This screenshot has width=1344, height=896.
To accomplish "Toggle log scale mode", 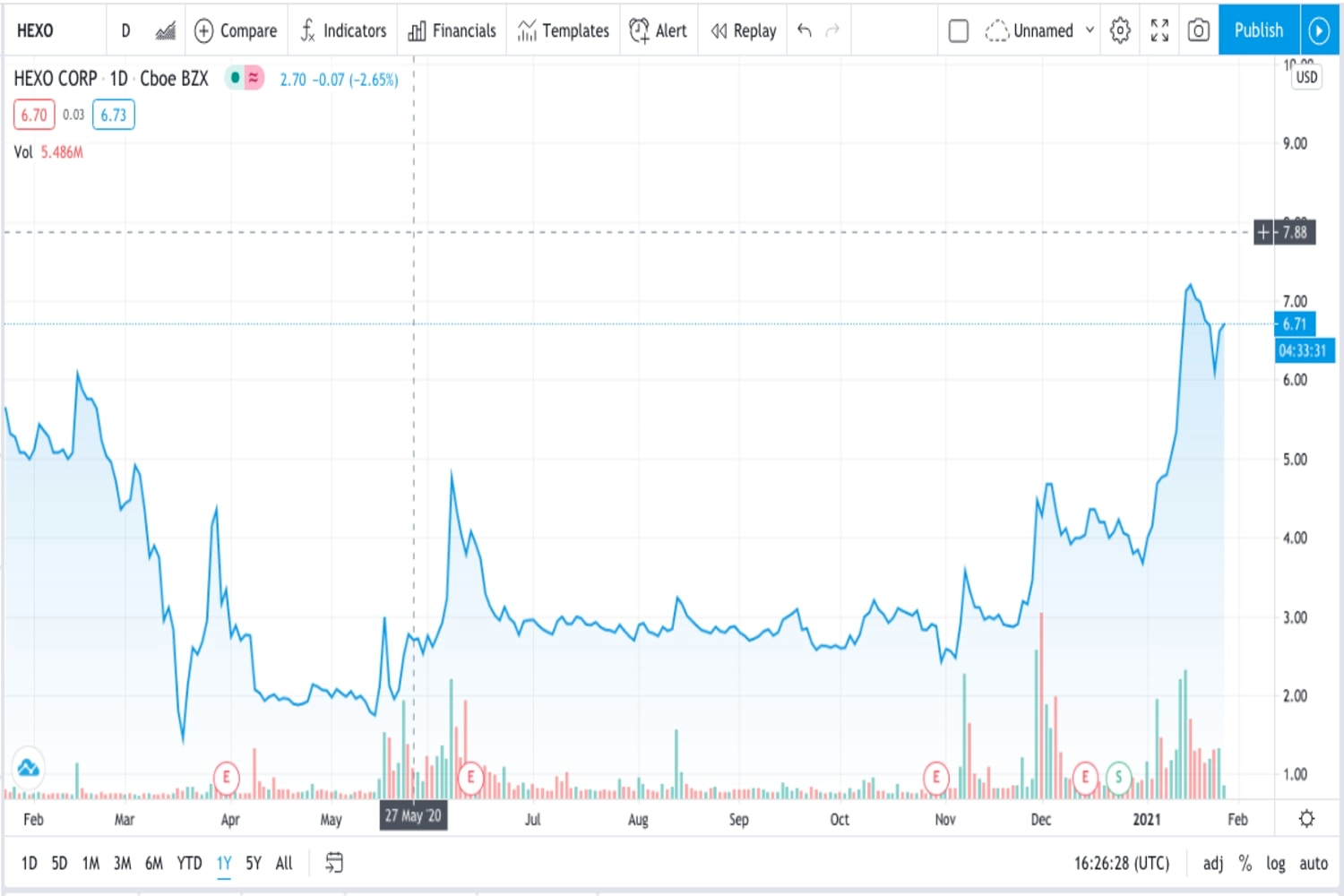I will [x=1276, y=863].
